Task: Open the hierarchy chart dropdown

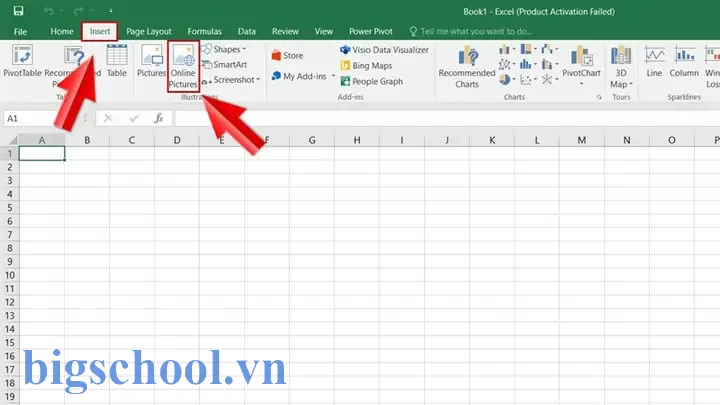Action: pos(529,49)
